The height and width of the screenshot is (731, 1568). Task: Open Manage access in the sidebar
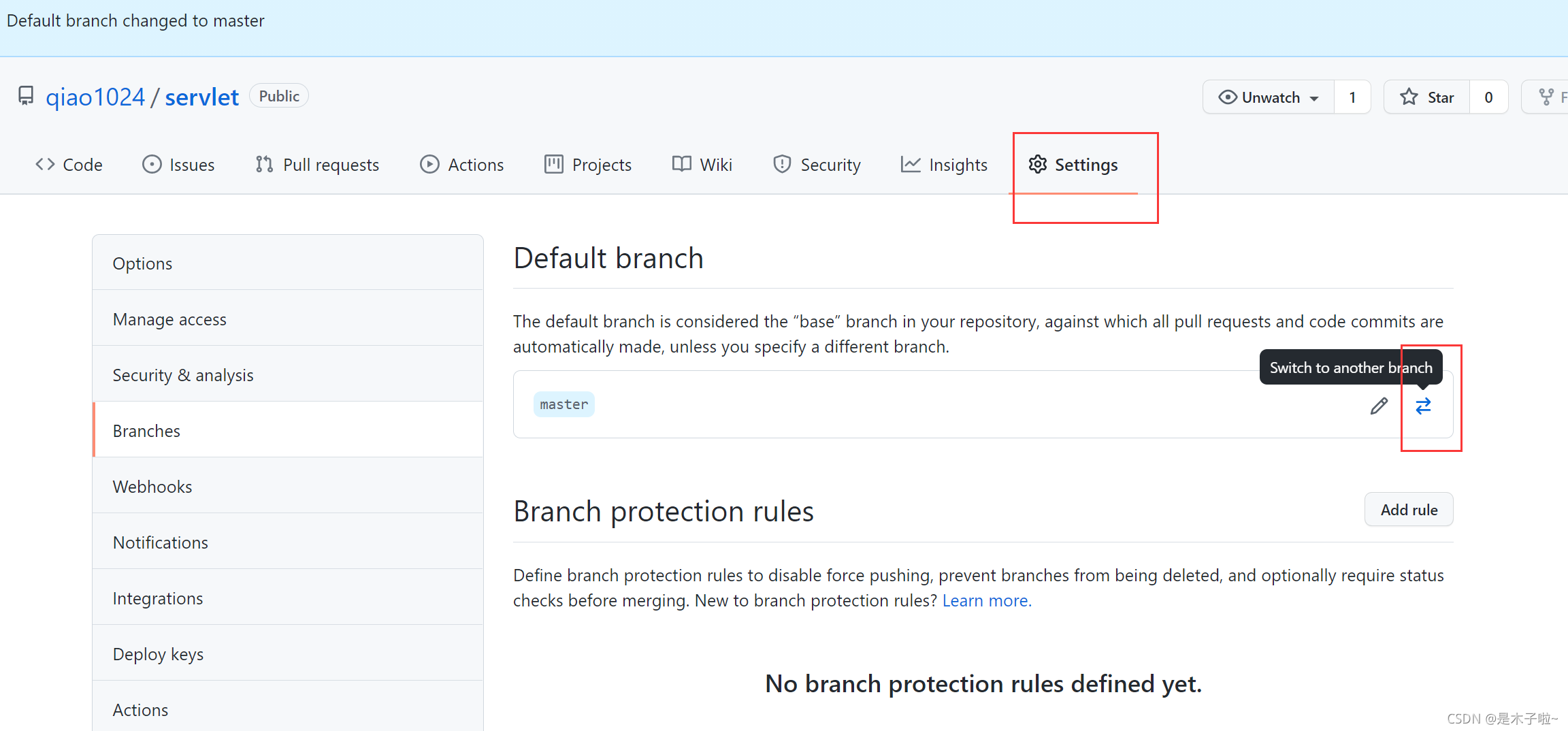(x=288, y=319)
